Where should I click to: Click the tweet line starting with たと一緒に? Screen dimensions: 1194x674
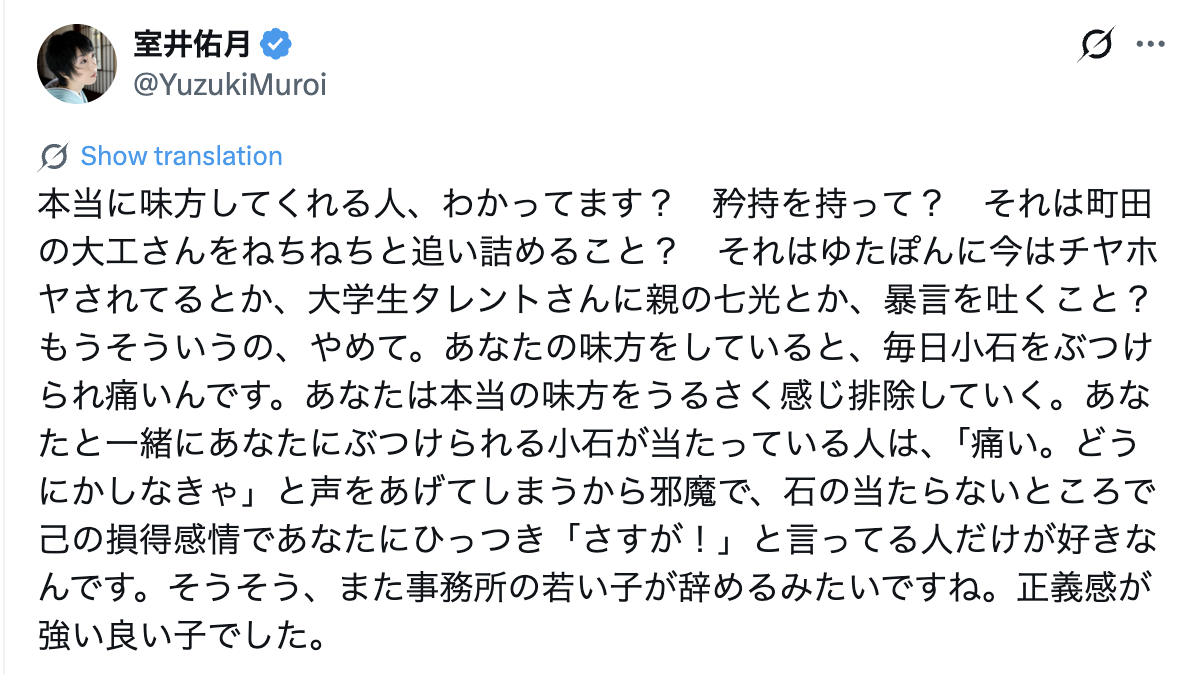[x=589, y=444]
